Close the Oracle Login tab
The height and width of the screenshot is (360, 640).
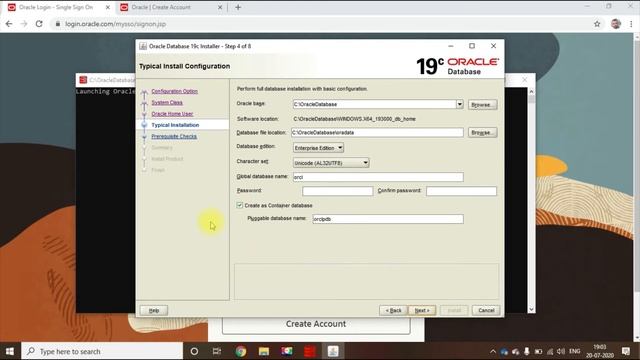tap(108, 7)
